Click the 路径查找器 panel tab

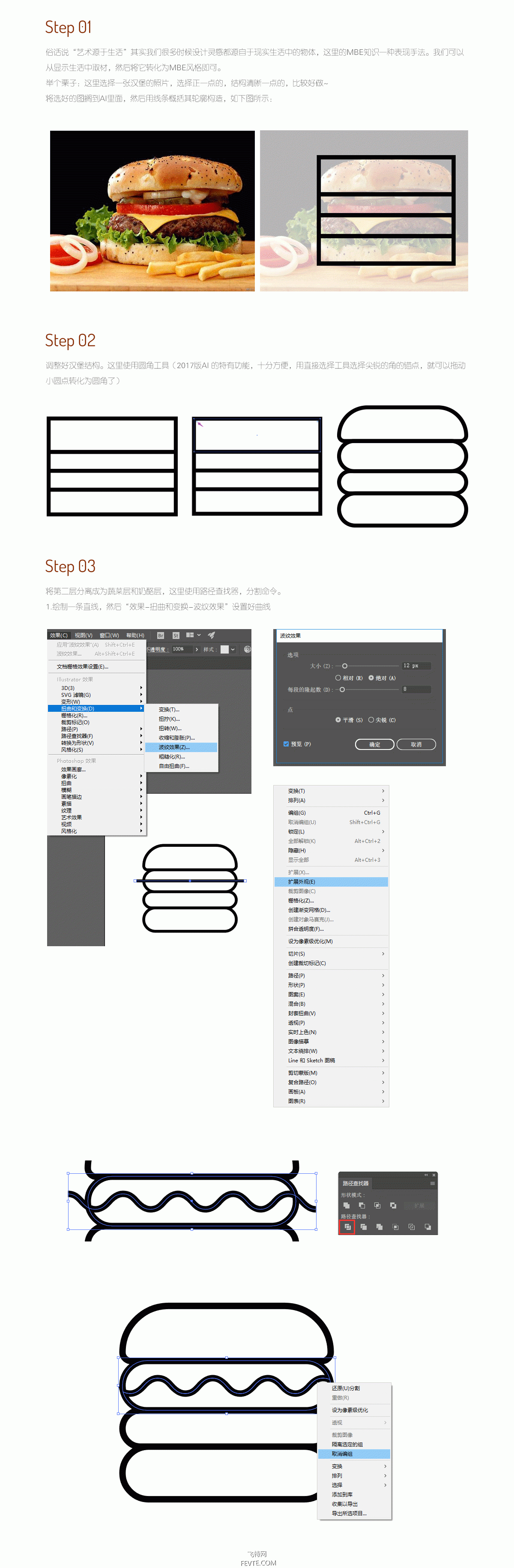point(355,1183)
